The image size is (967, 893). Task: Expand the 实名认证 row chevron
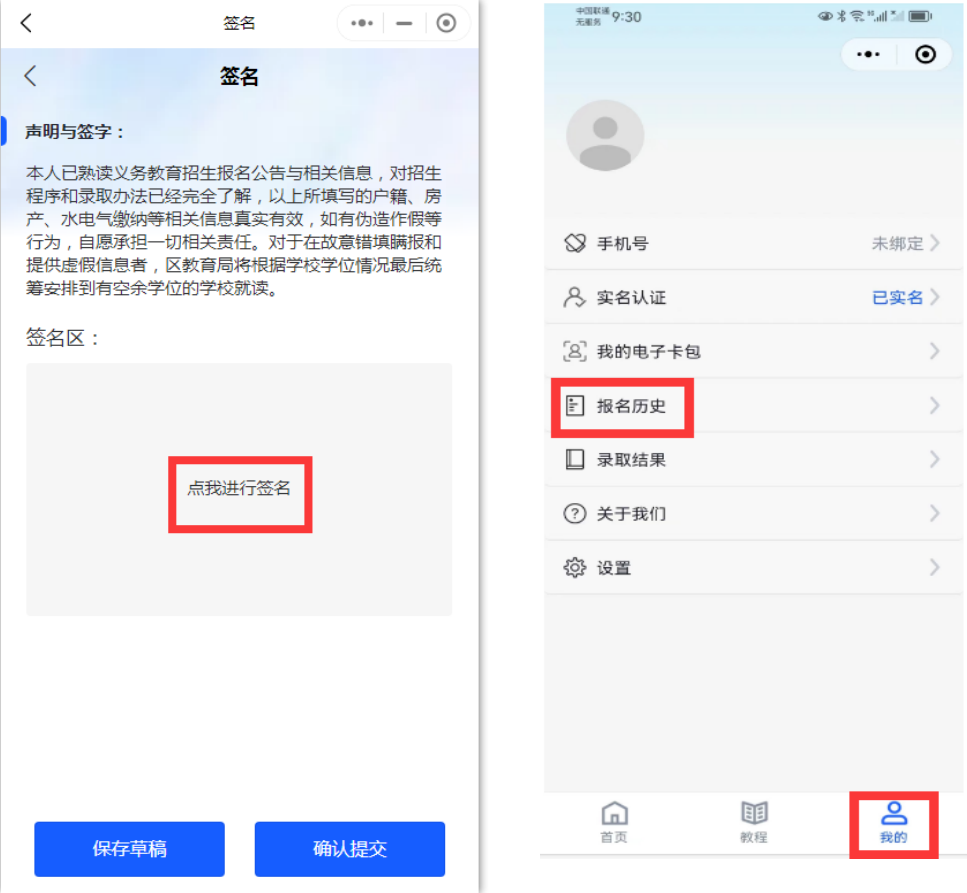pyautogui.click(x=935, y=297)
